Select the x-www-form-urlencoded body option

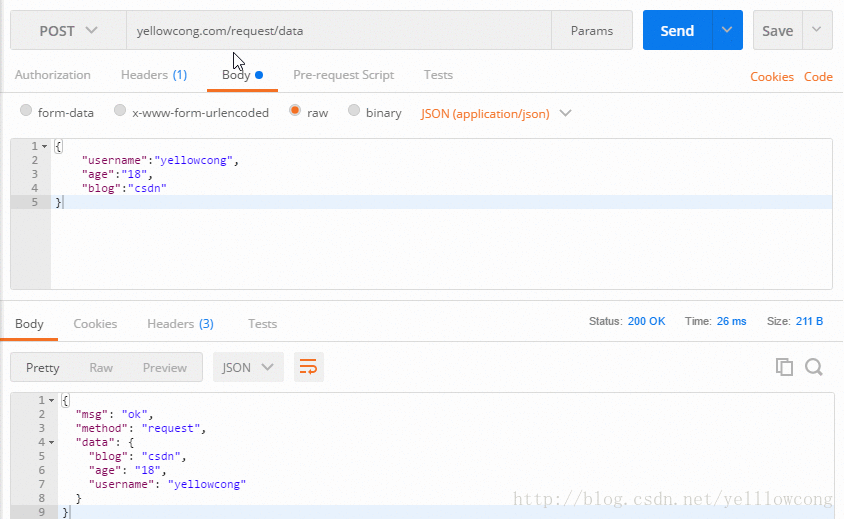tap(120, 112)
